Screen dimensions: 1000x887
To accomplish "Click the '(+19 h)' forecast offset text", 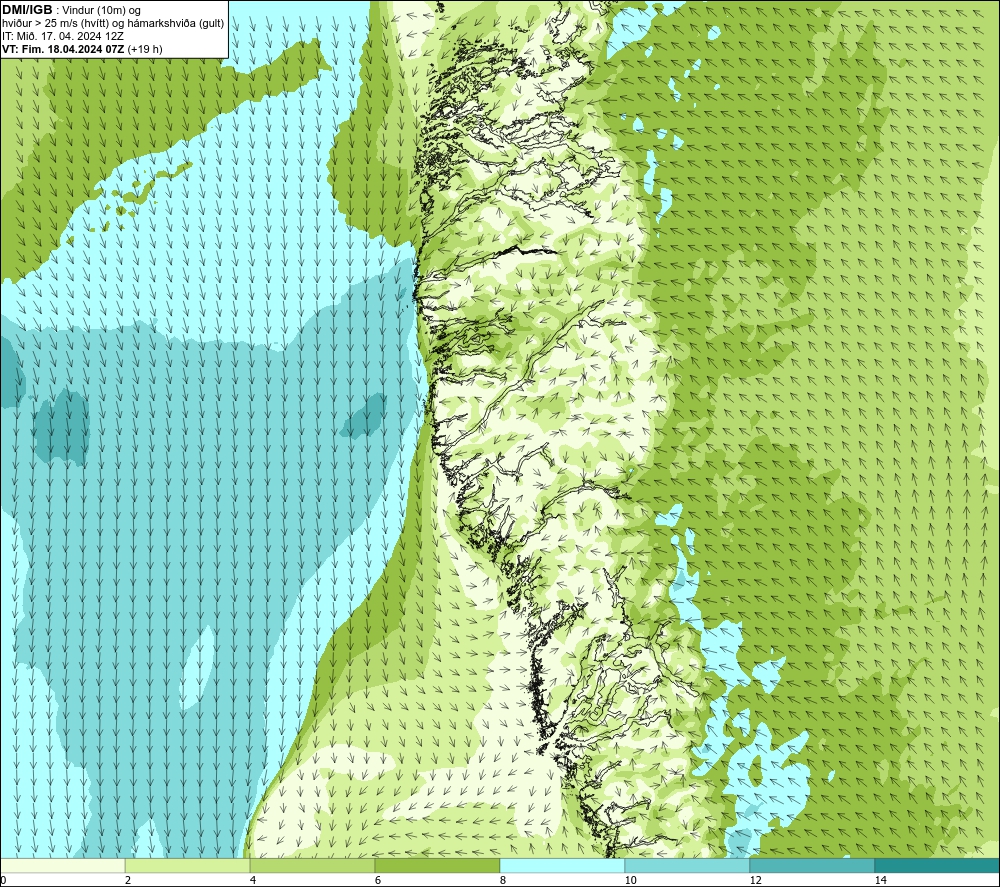I will point(145,49).
